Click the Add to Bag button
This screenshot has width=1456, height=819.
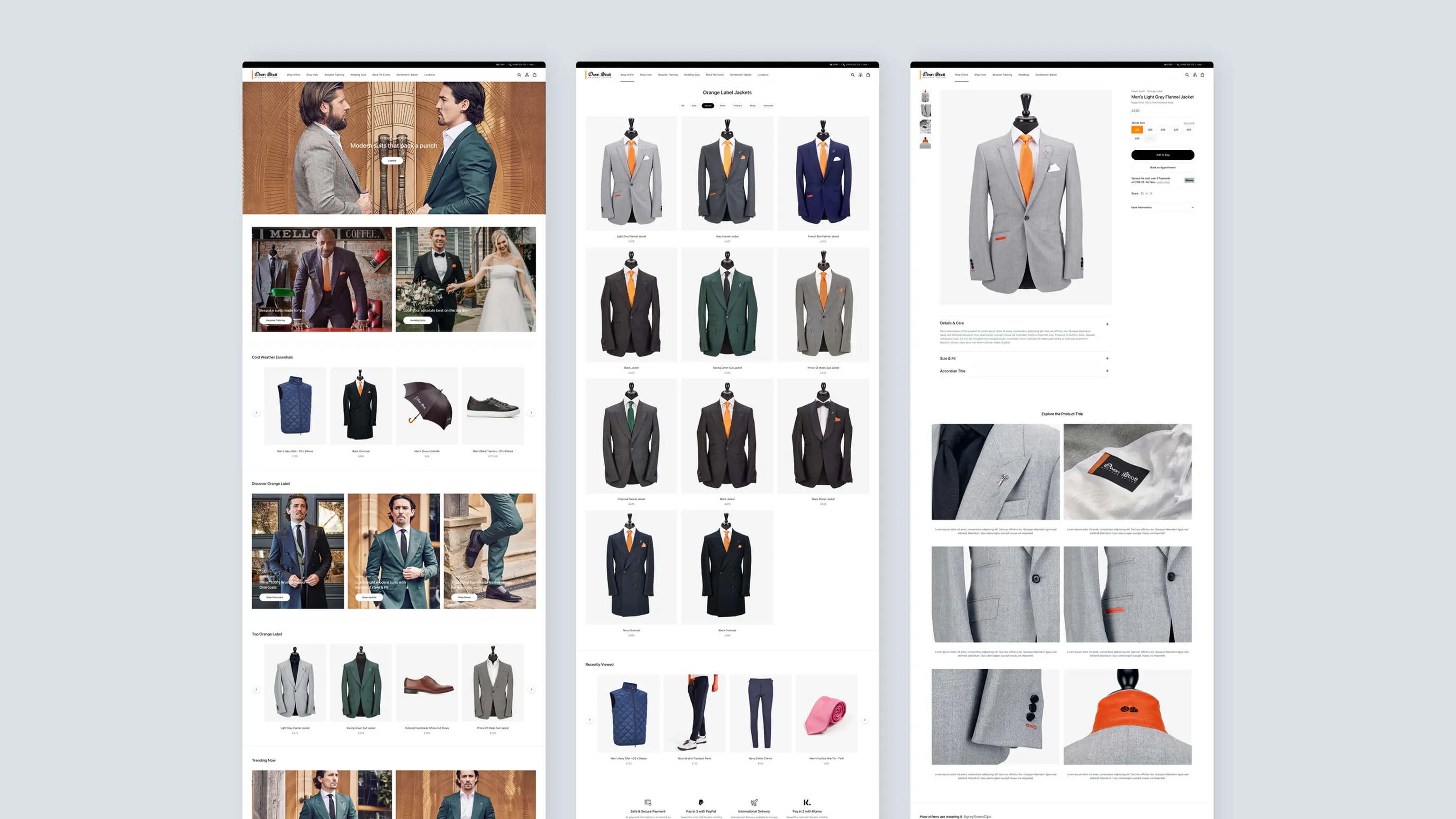1162,155
